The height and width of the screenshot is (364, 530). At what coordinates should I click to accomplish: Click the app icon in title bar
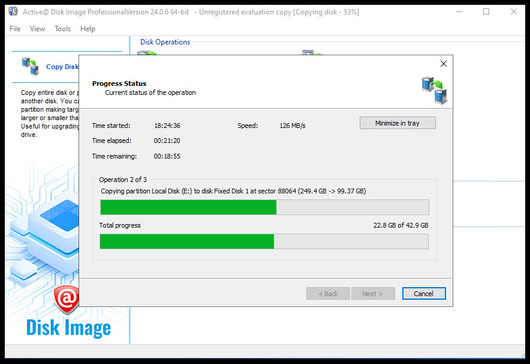(x=13, y=11)
